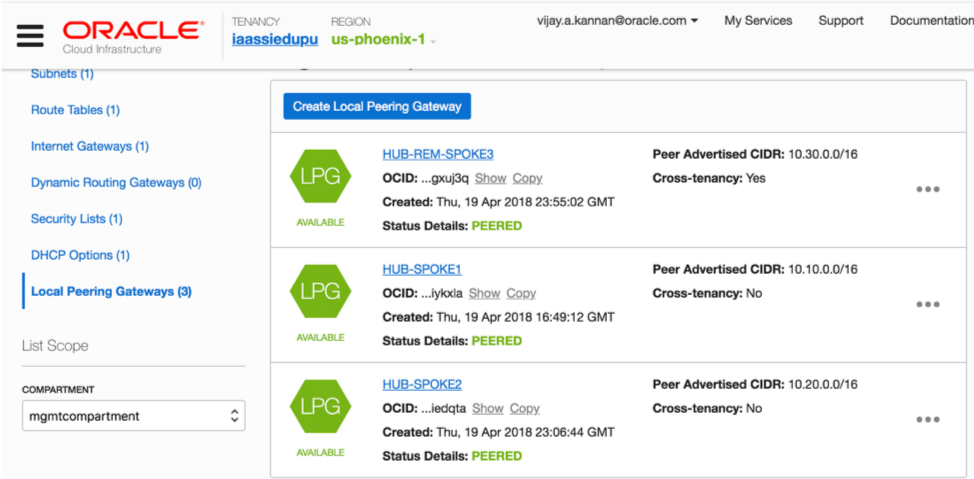Open the Support menu item

[840, 20]
